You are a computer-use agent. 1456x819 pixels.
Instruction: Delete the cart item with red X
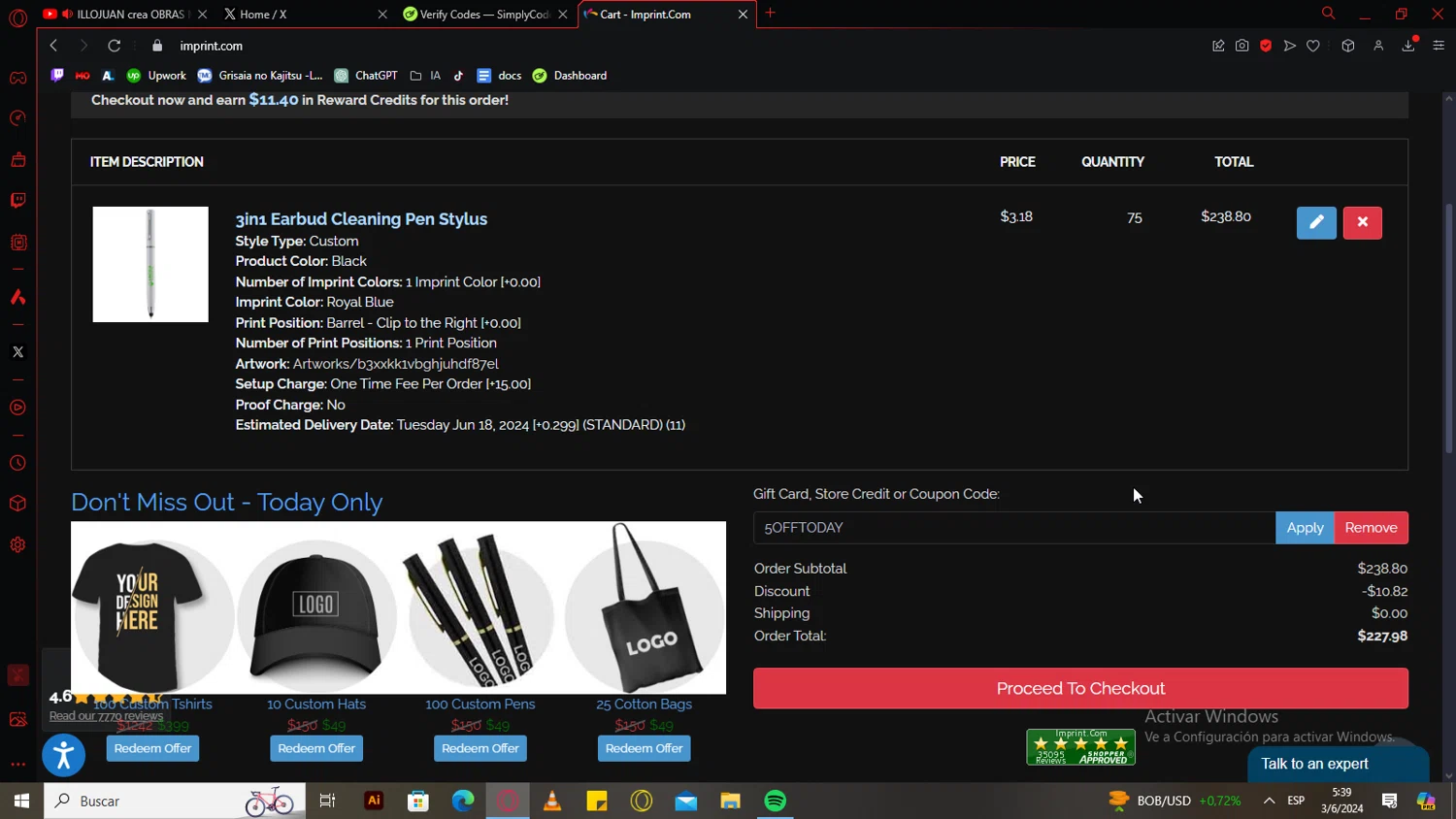click(1362, 222)
